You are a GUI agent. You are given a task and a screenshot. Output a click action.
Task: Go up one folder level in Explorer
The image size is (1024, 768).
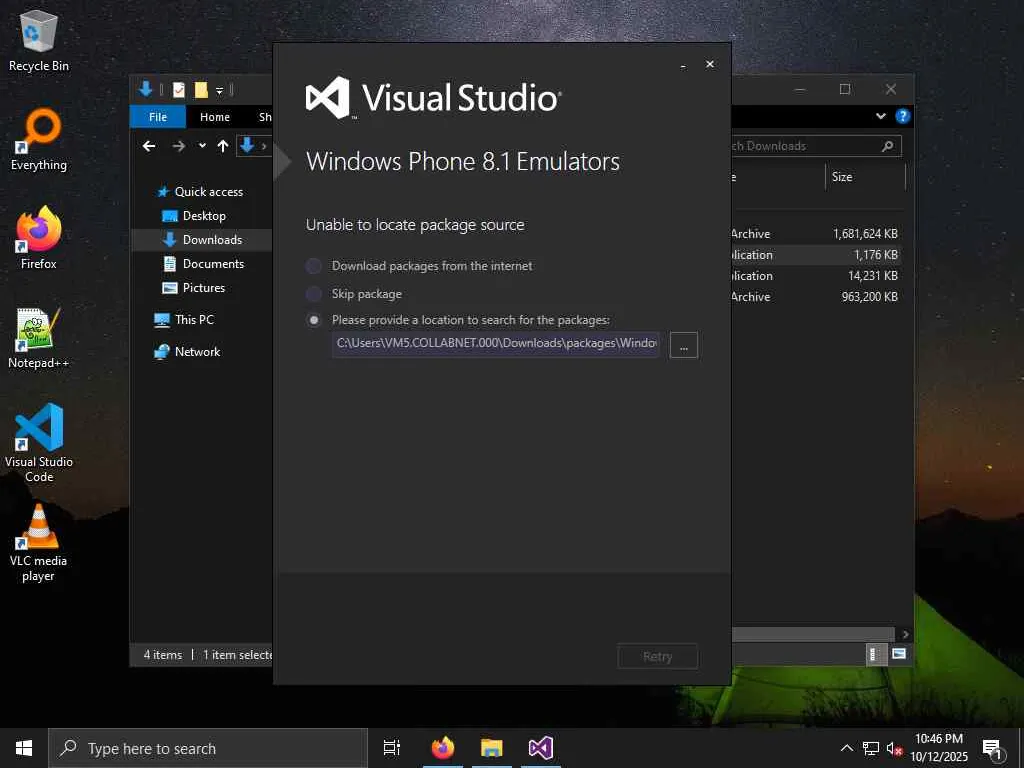tap(223, 146)
